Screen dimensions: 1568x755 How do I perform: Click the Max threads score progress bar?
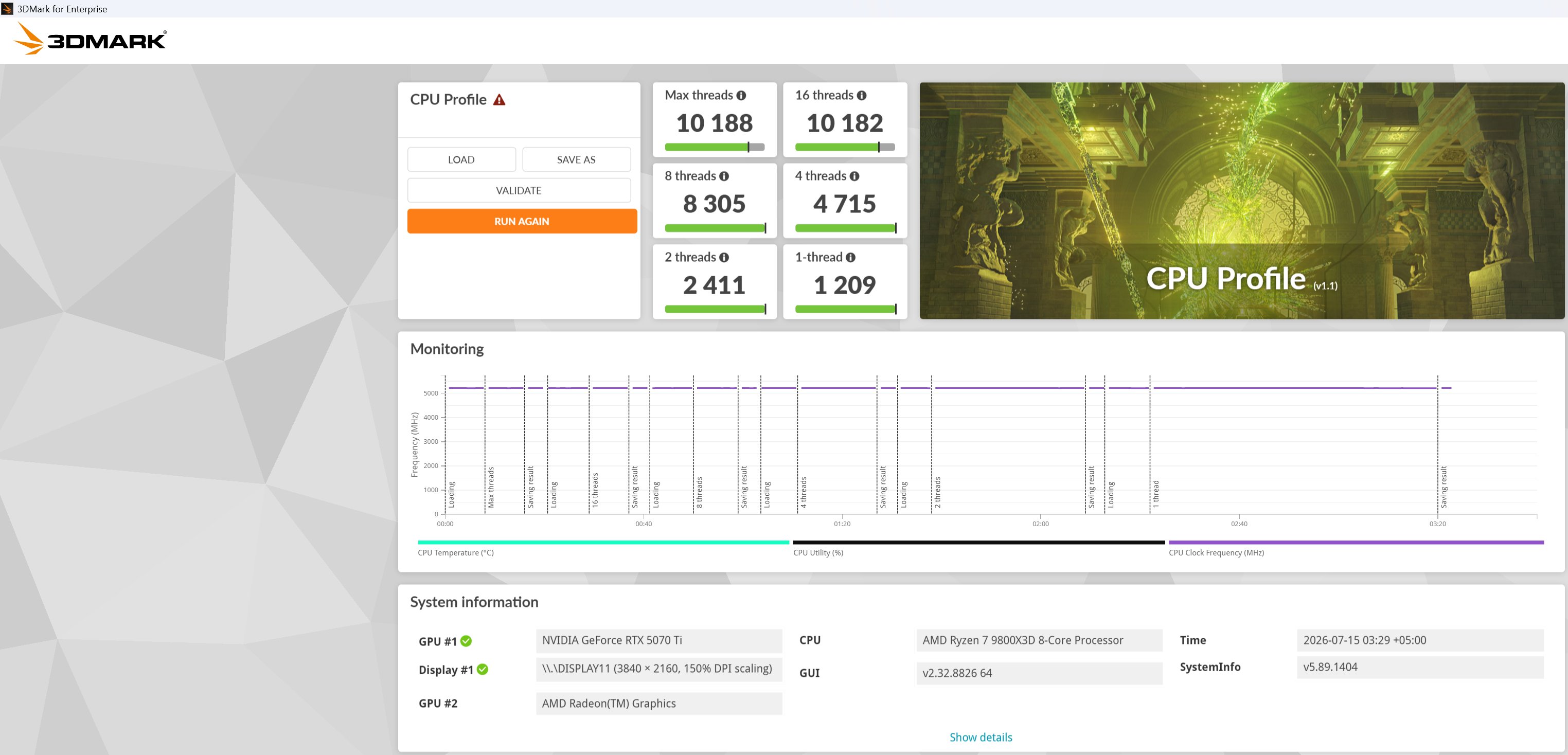point(715,147)
